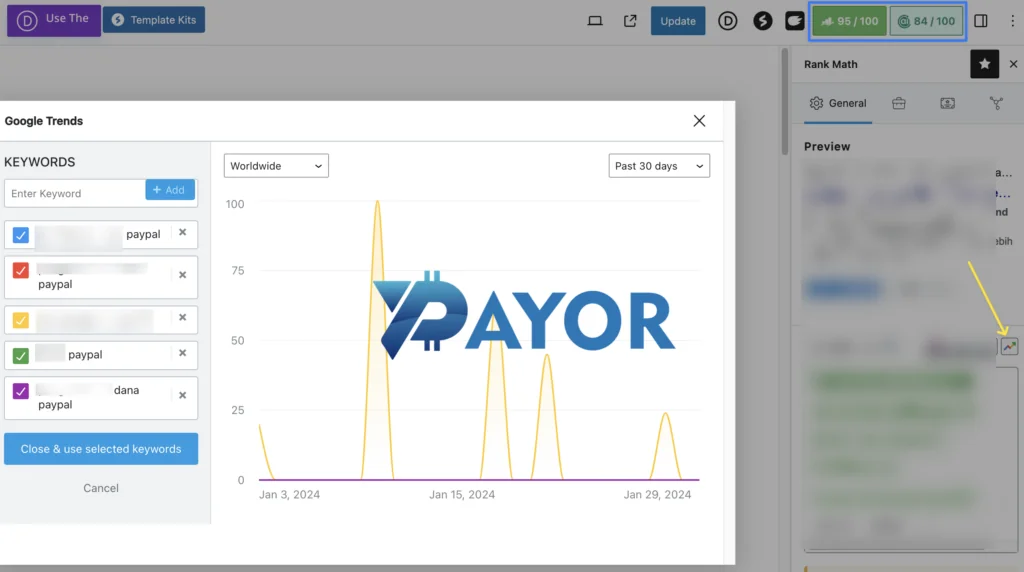The image size is (1024, 572).
Task: Click the circled D Divi icon in top toolbar
Action: tap(728, 21)
